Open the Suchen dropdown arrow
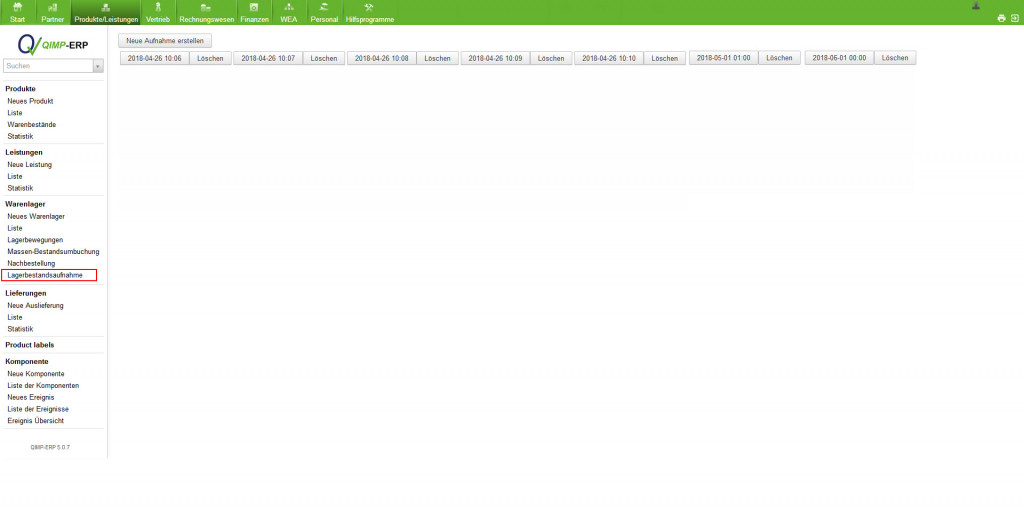1024x508 pixels. pos(99,66)
